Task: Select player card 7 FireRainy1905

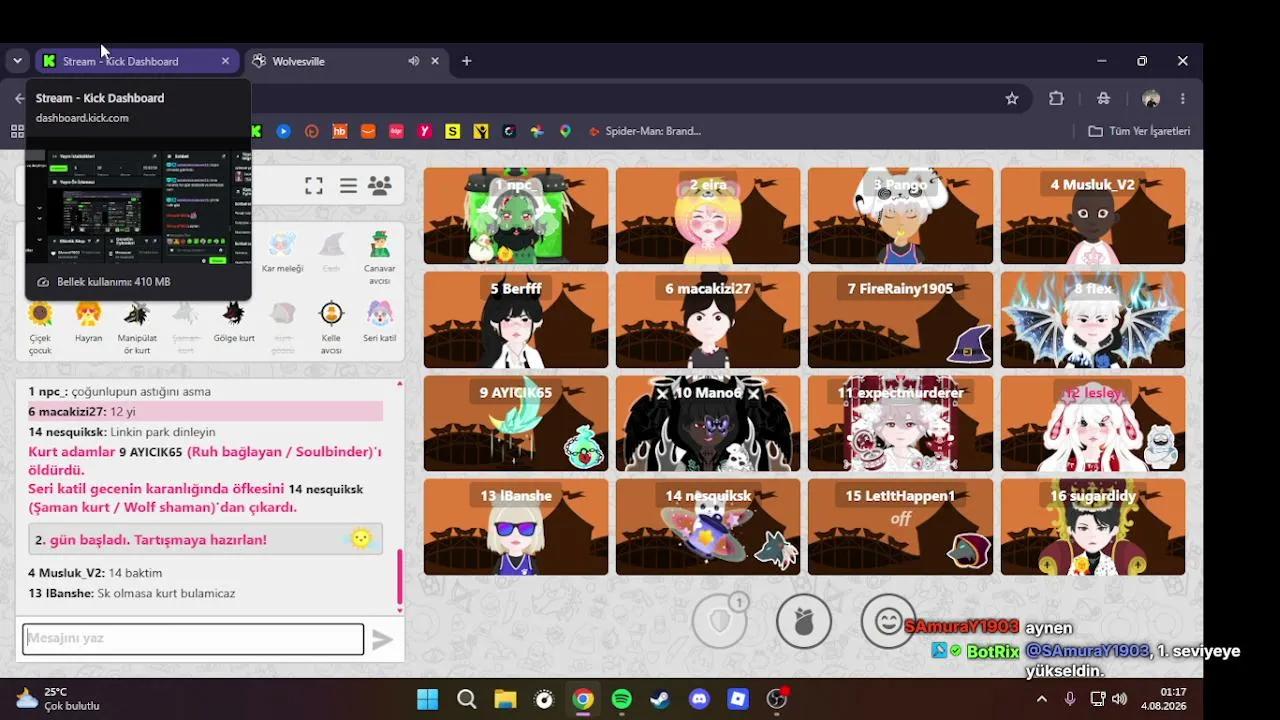Action: click(900, 320)
